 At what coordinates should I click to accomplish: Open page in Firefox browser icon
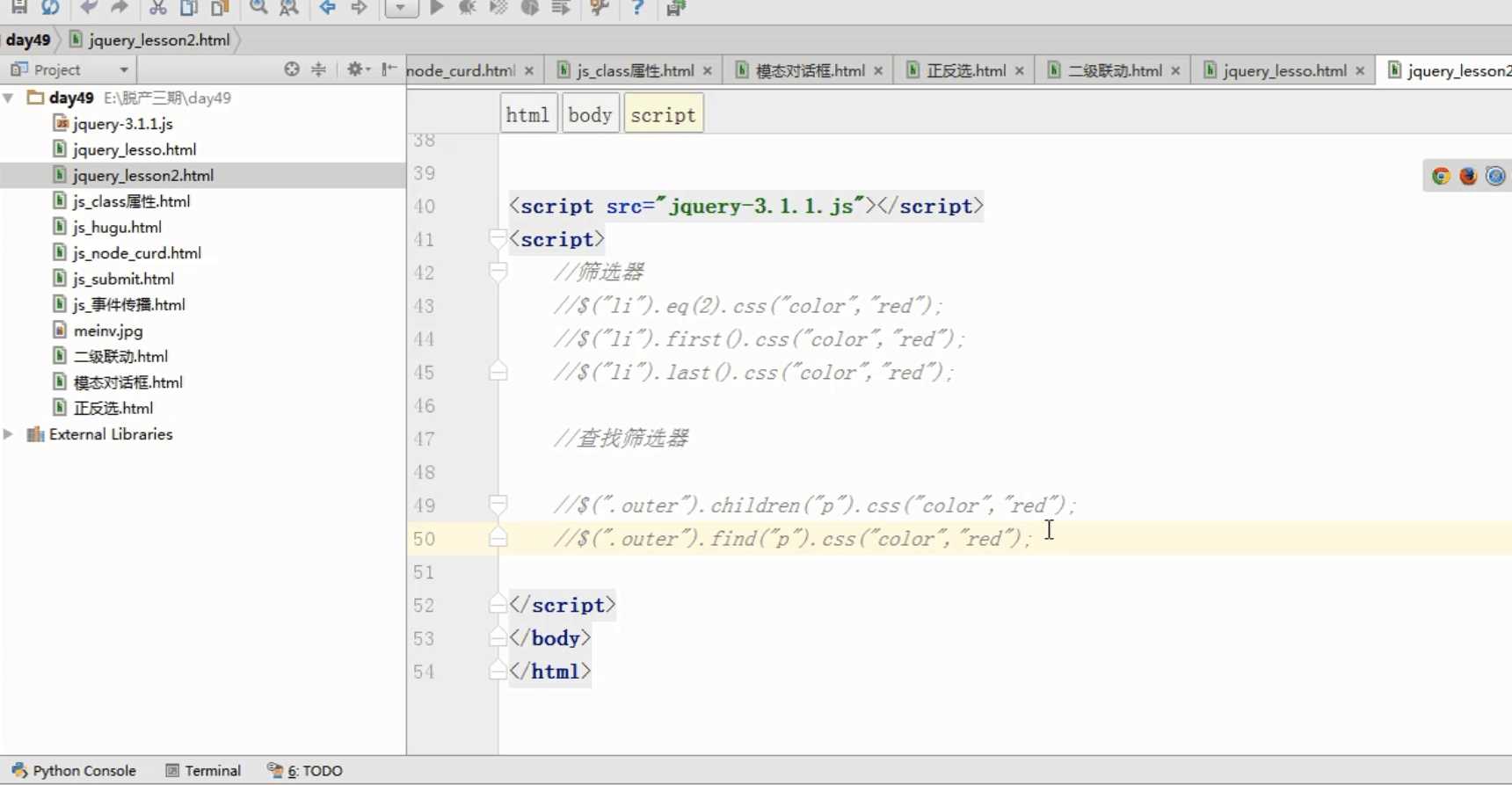(x=1468, y=176)
